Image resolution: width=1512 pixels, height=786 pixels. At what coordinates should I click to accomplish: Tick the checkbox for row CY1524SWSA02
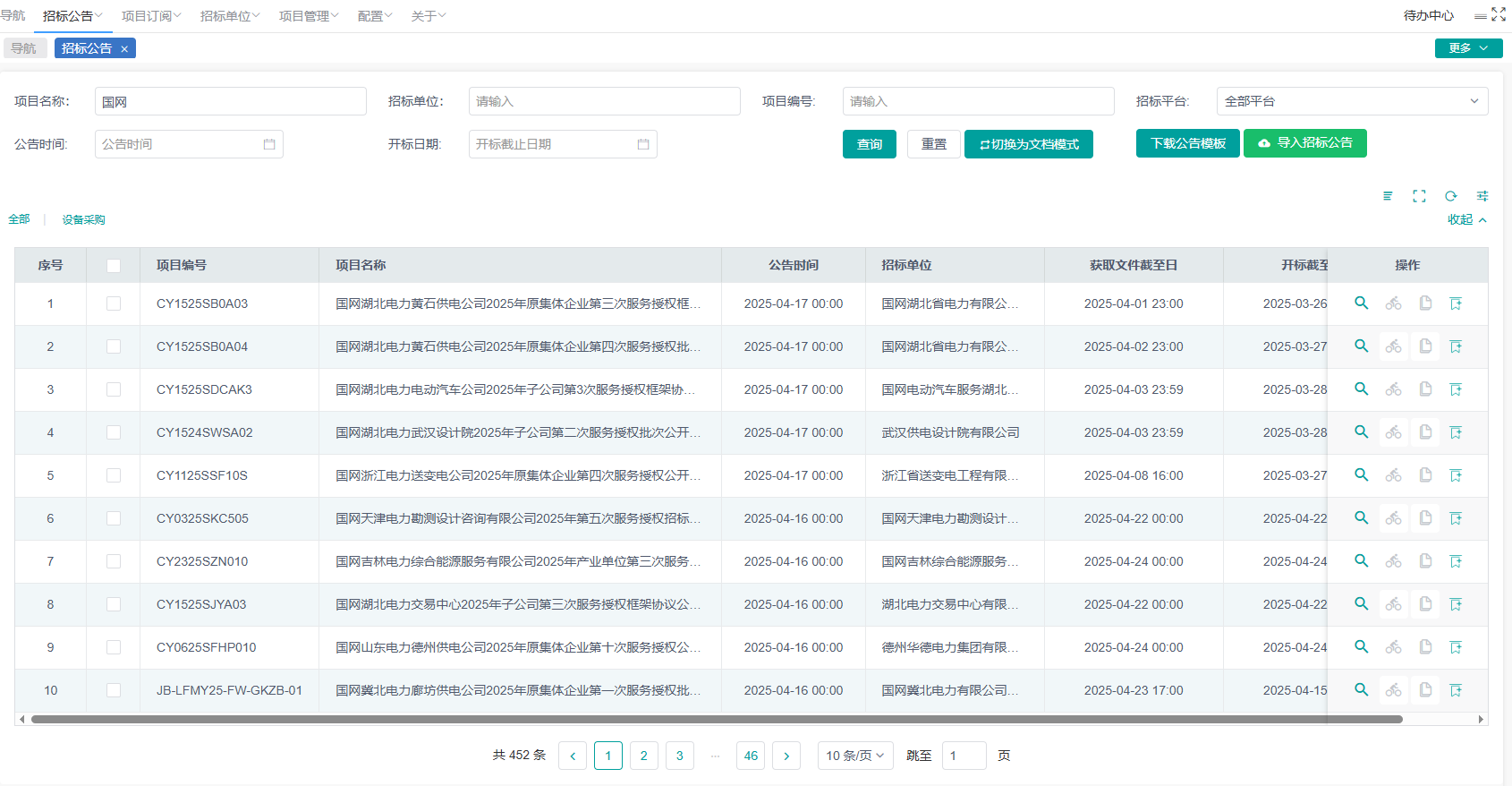(x=114, y=432)
